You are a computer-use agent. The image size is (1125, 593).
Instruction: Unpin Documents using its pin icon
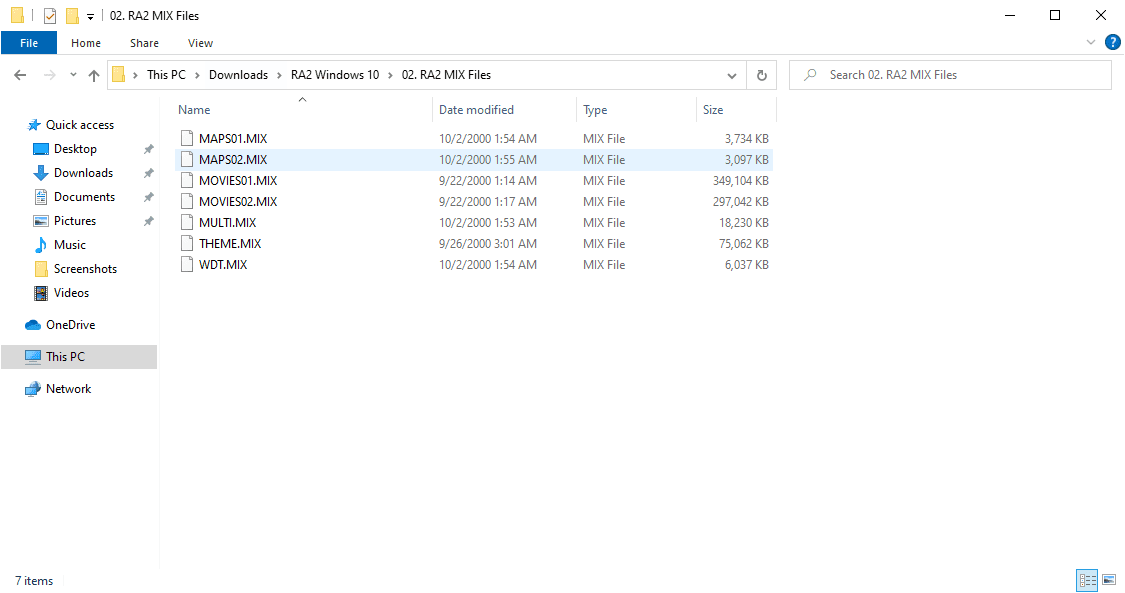point(149,197)
